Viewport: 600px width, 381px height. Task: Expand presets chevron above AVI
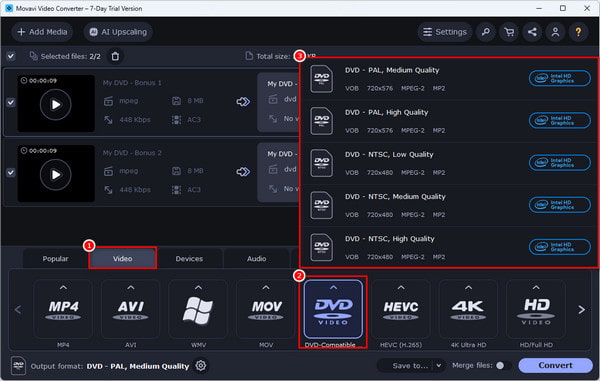click(131, 287)
